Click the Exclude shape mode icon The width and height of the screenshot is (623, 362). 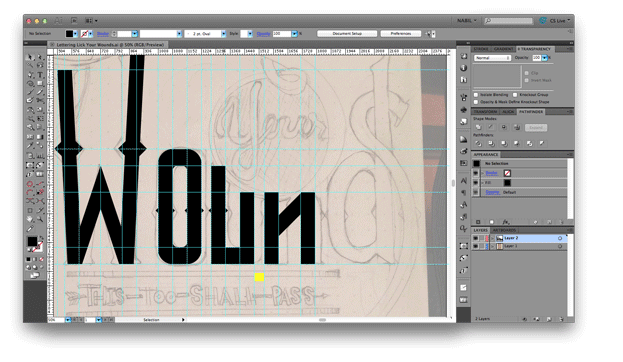tap(517, 127)
